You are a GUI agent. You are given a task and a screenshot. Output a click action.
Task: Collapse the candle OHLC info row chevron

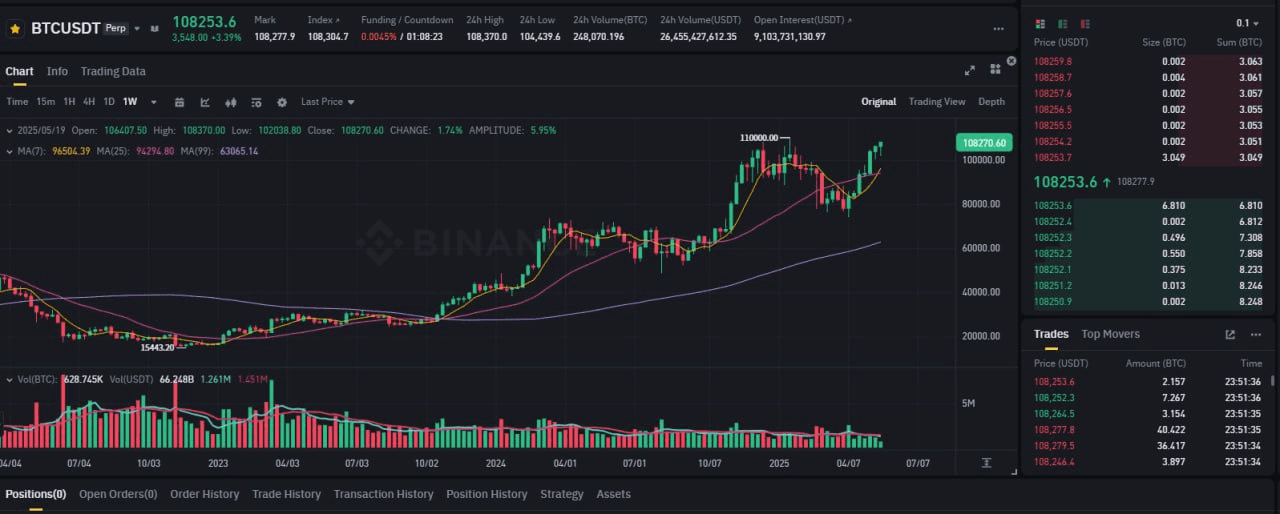(9, 130)
